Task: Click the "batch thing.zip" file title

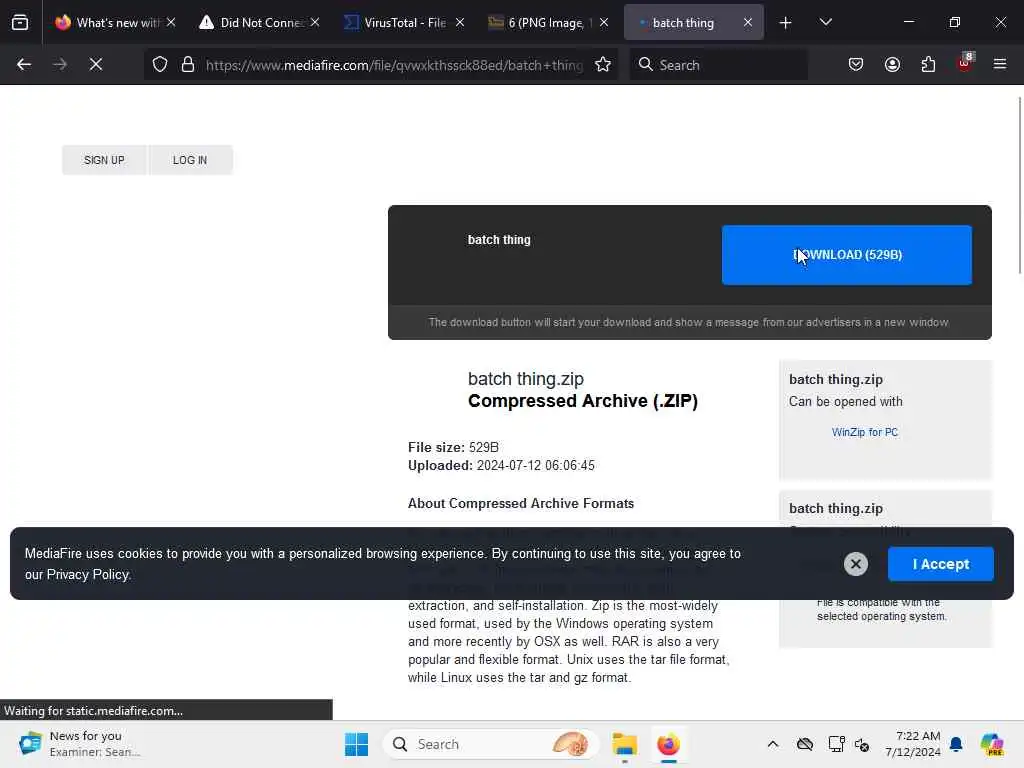Action: [x=526, y=379]
